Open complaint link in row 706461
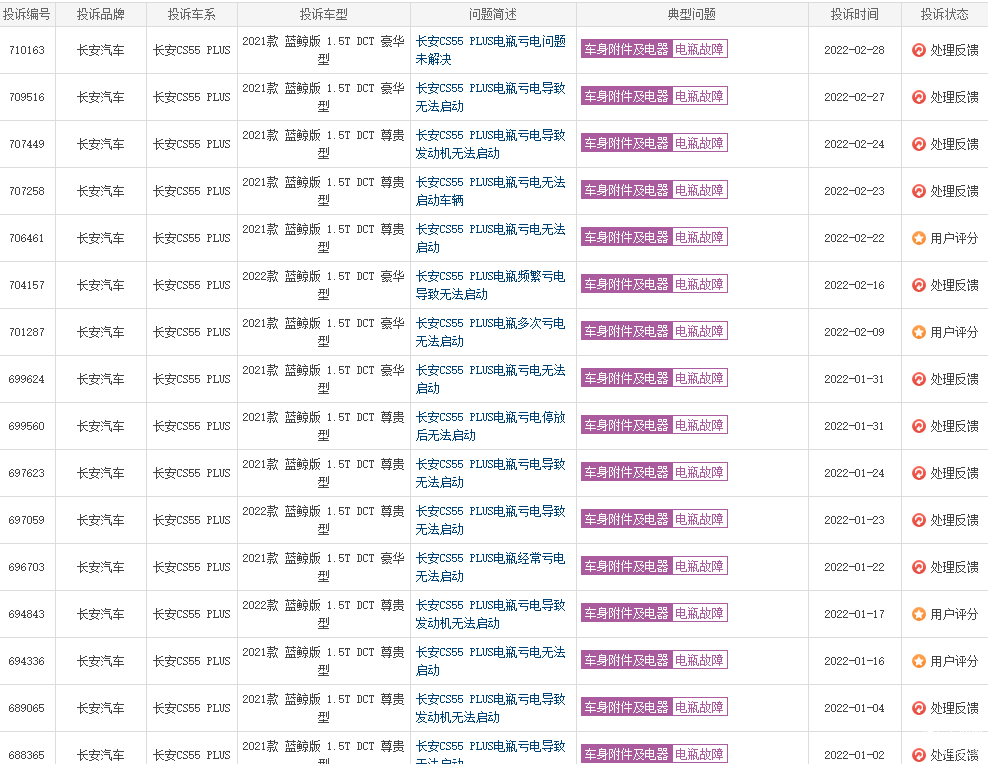Viewport: 988px width, 764px height. pos(491,238)
